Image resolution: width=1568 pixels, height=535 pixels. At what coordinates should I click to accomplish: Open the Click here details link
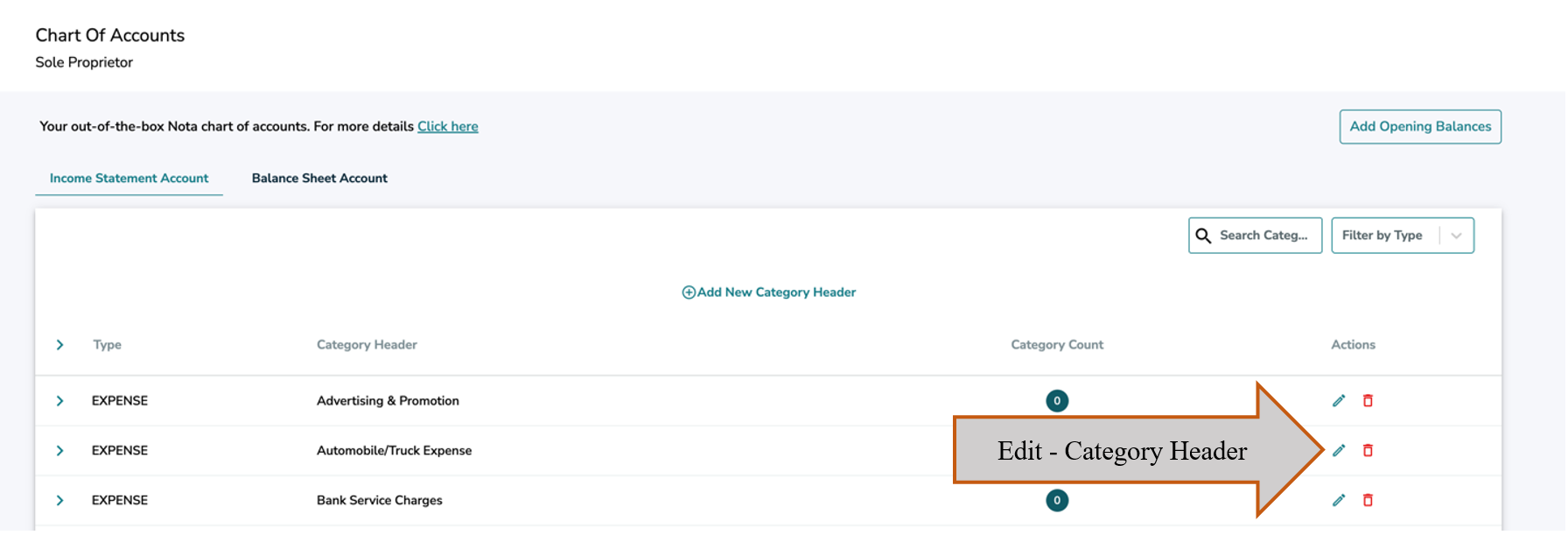coord(447,127)
